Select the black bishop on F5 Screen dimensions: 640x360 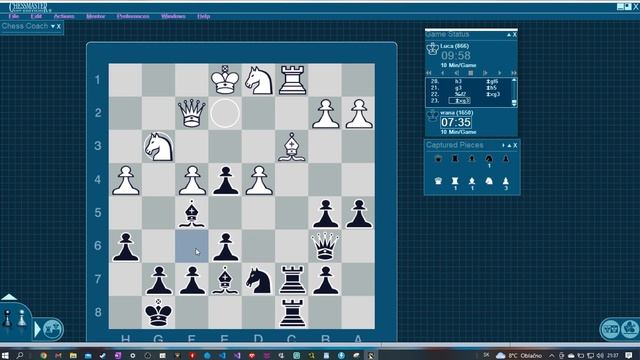pyautogui.click(x=191, y=213)
